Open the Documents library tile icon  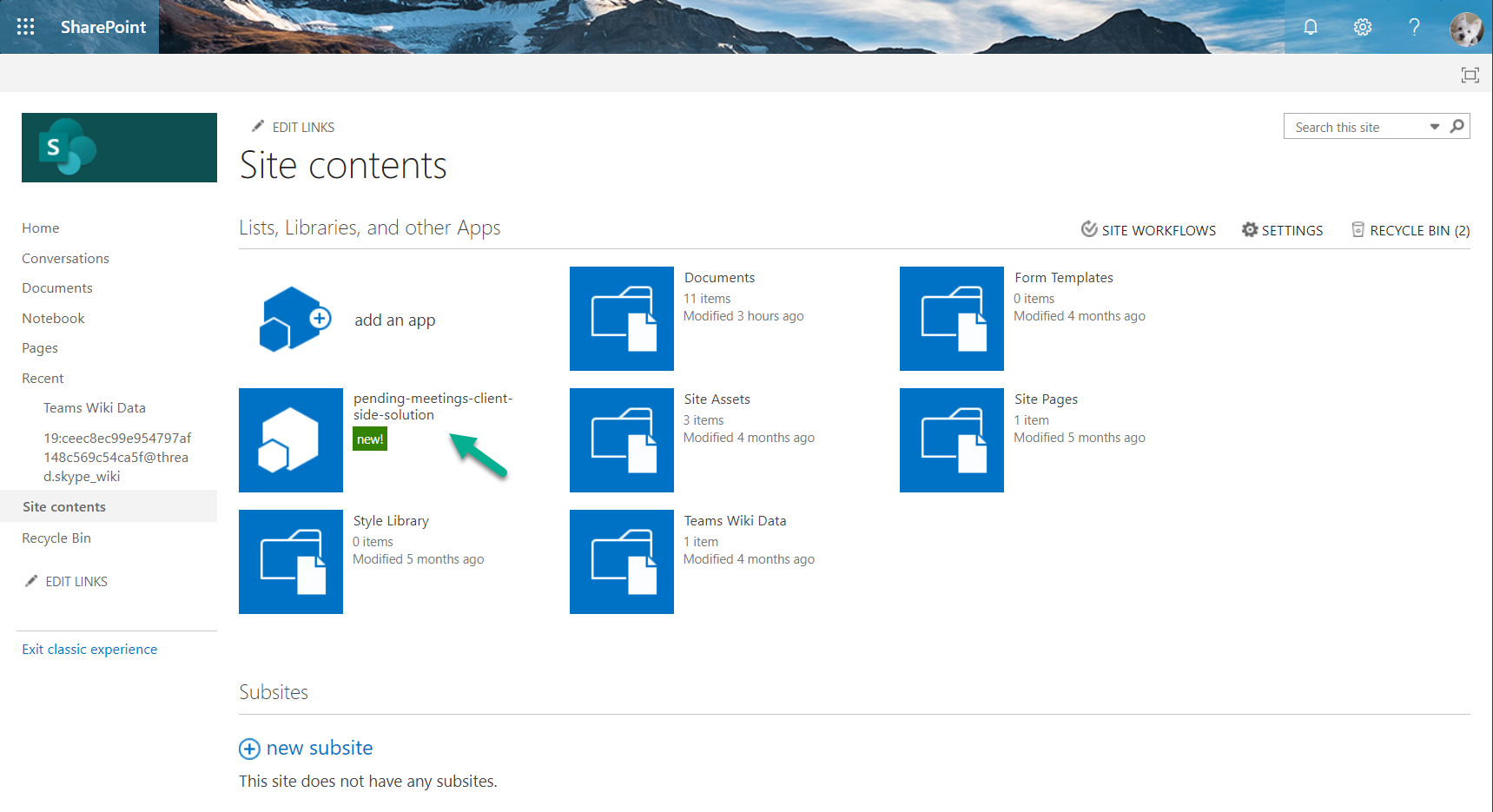pos(622,319)
